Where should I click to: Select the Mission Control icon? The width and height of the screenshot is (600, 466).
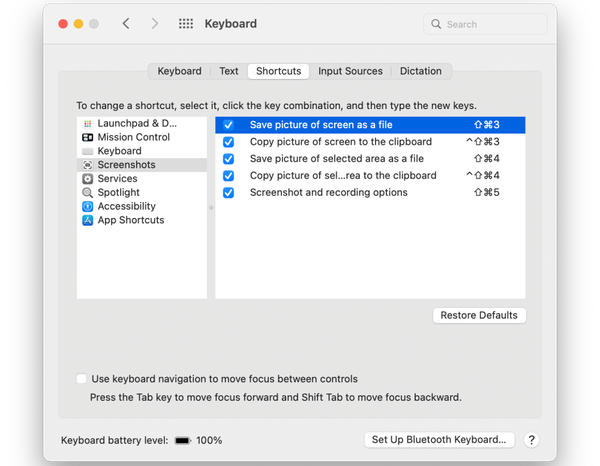click(88, 137)
